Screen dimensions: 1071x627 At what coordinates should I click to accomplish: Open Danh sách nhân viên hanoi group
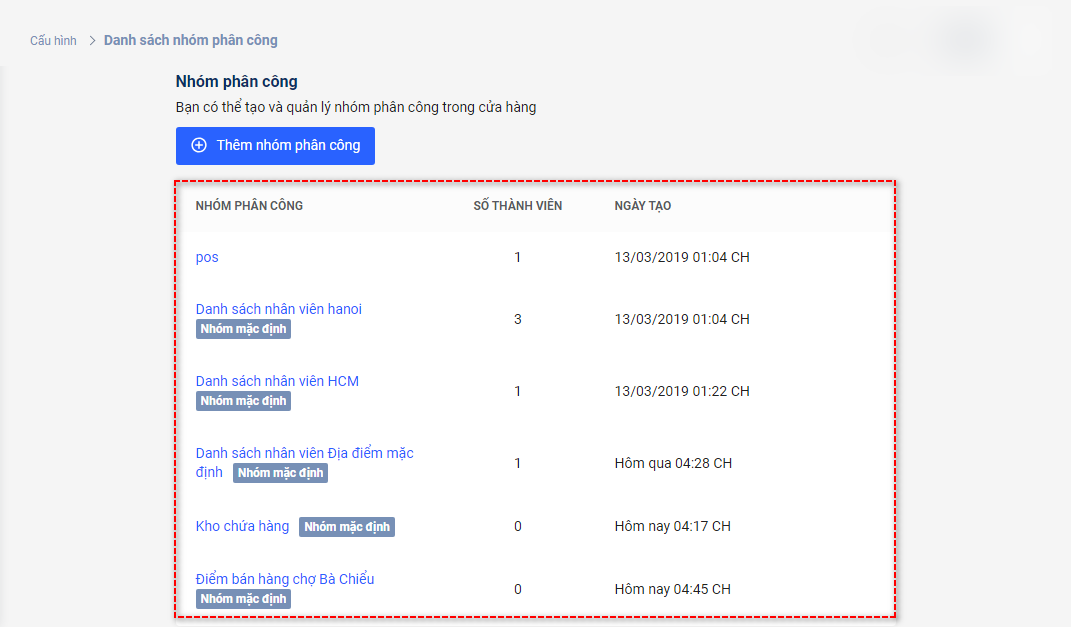pos(279,309)
